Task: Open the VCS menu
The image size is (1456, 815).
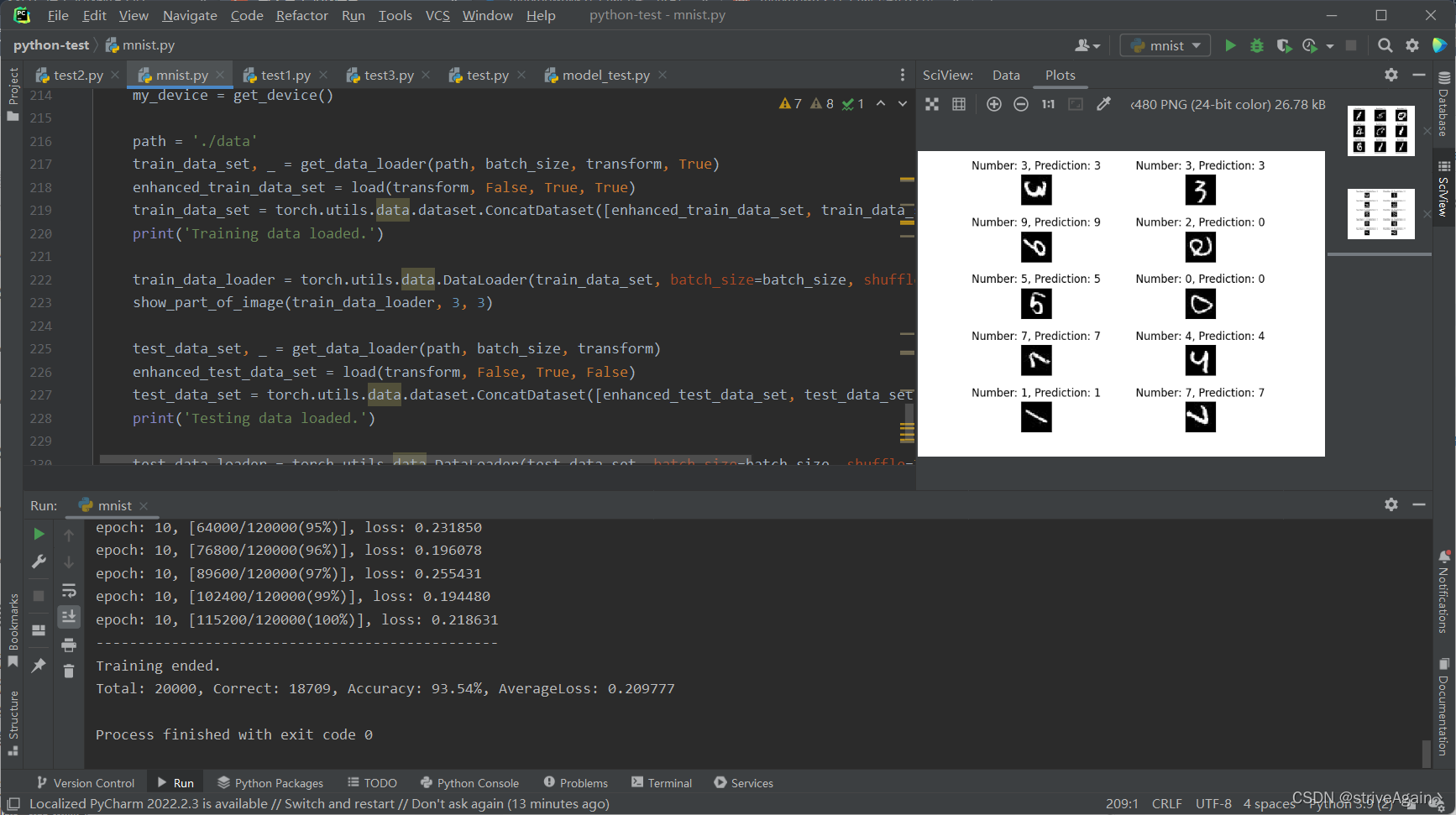Action: 437,15
